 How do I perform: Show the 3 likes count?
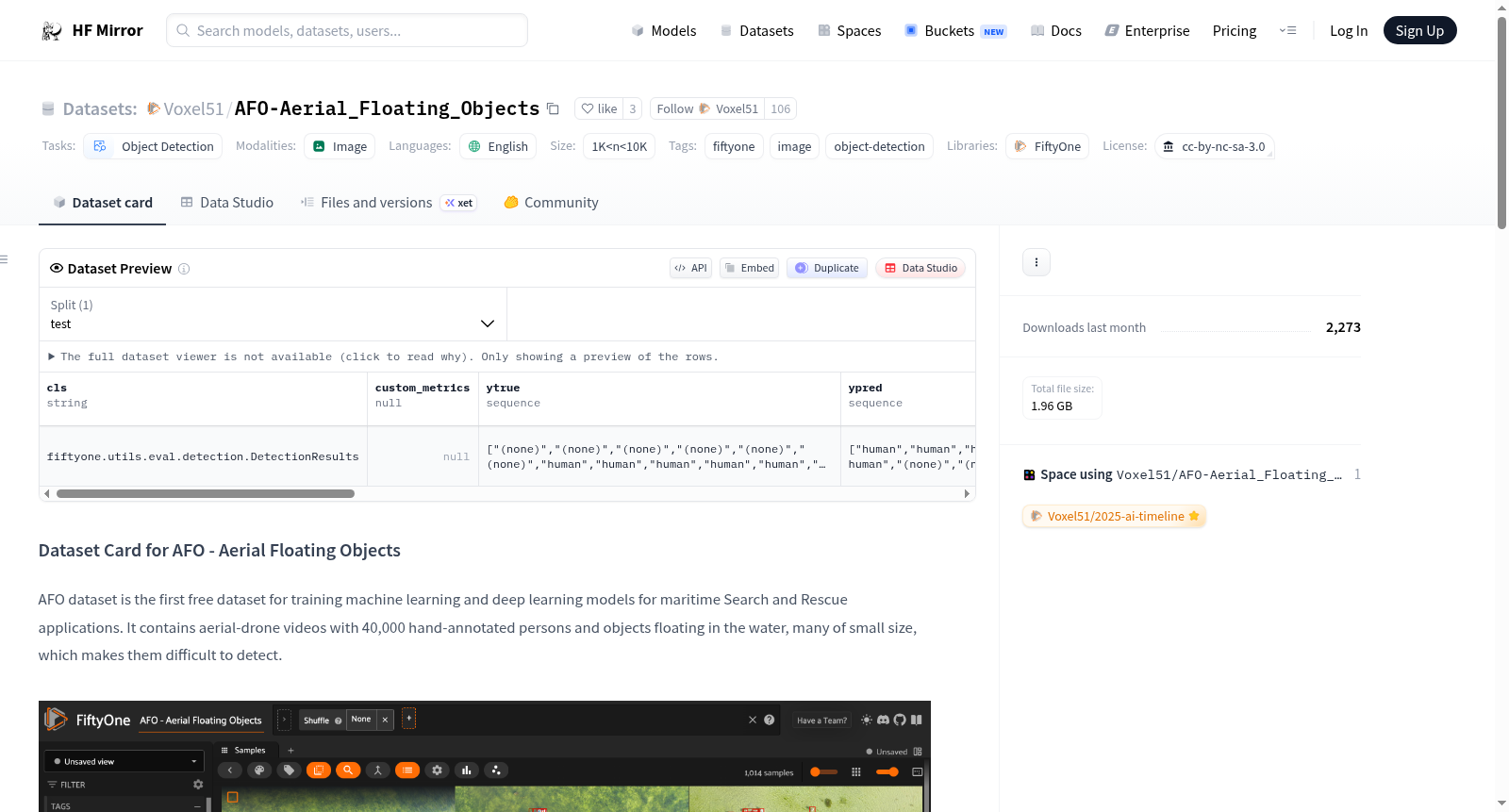click(x=633, y=108)
